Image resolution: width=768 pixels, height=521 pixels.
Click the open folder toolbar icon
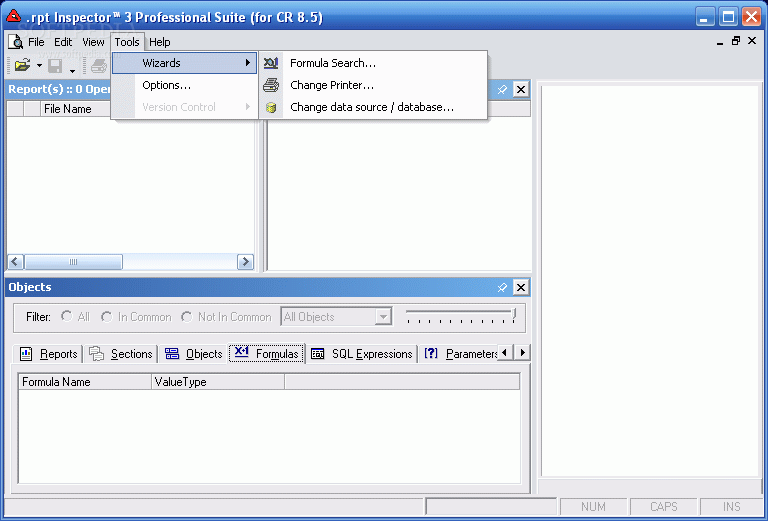click(x=23, y=65)
